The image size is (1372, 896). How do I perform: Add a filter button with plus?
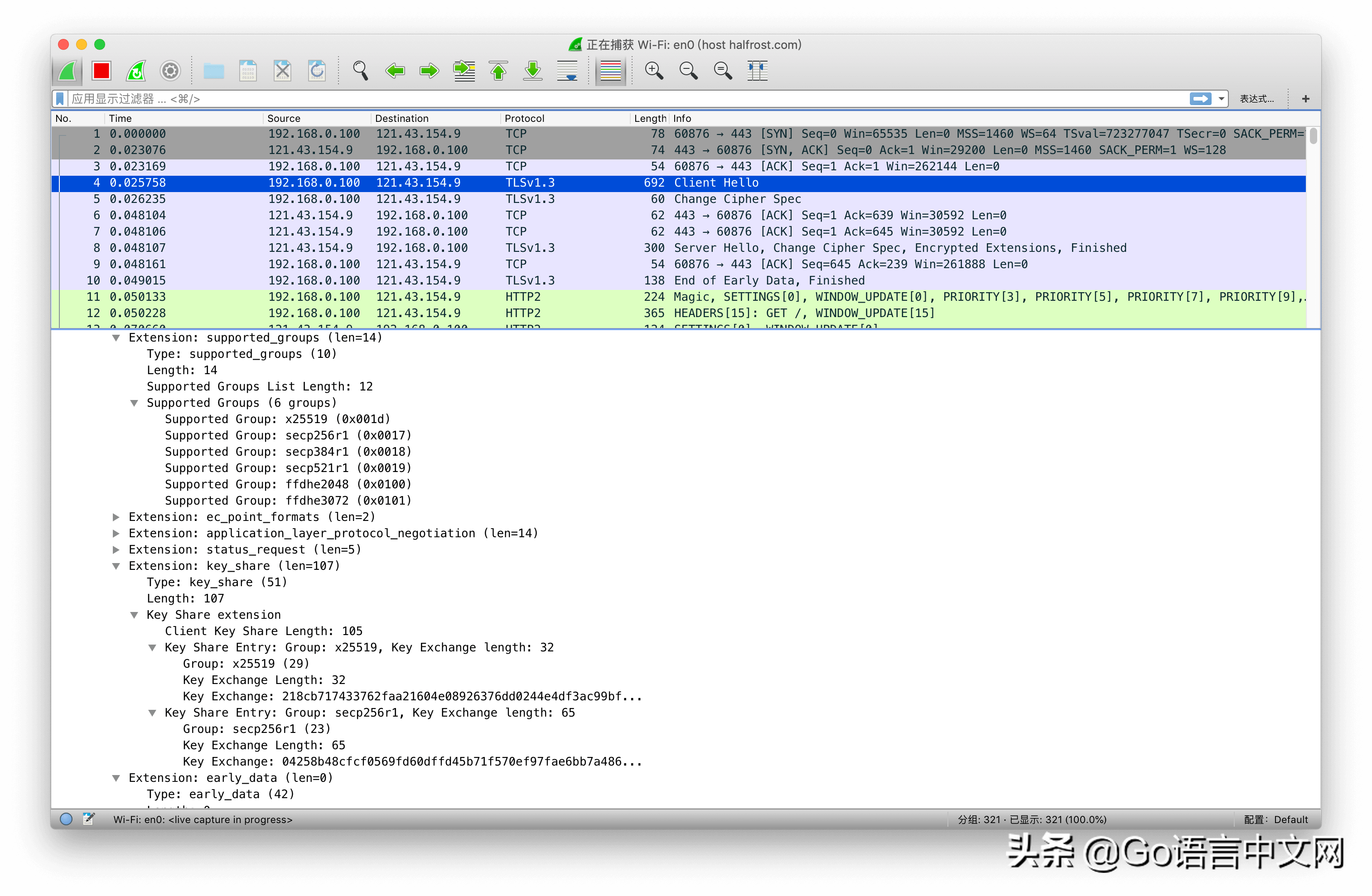tap(1306, 99)
